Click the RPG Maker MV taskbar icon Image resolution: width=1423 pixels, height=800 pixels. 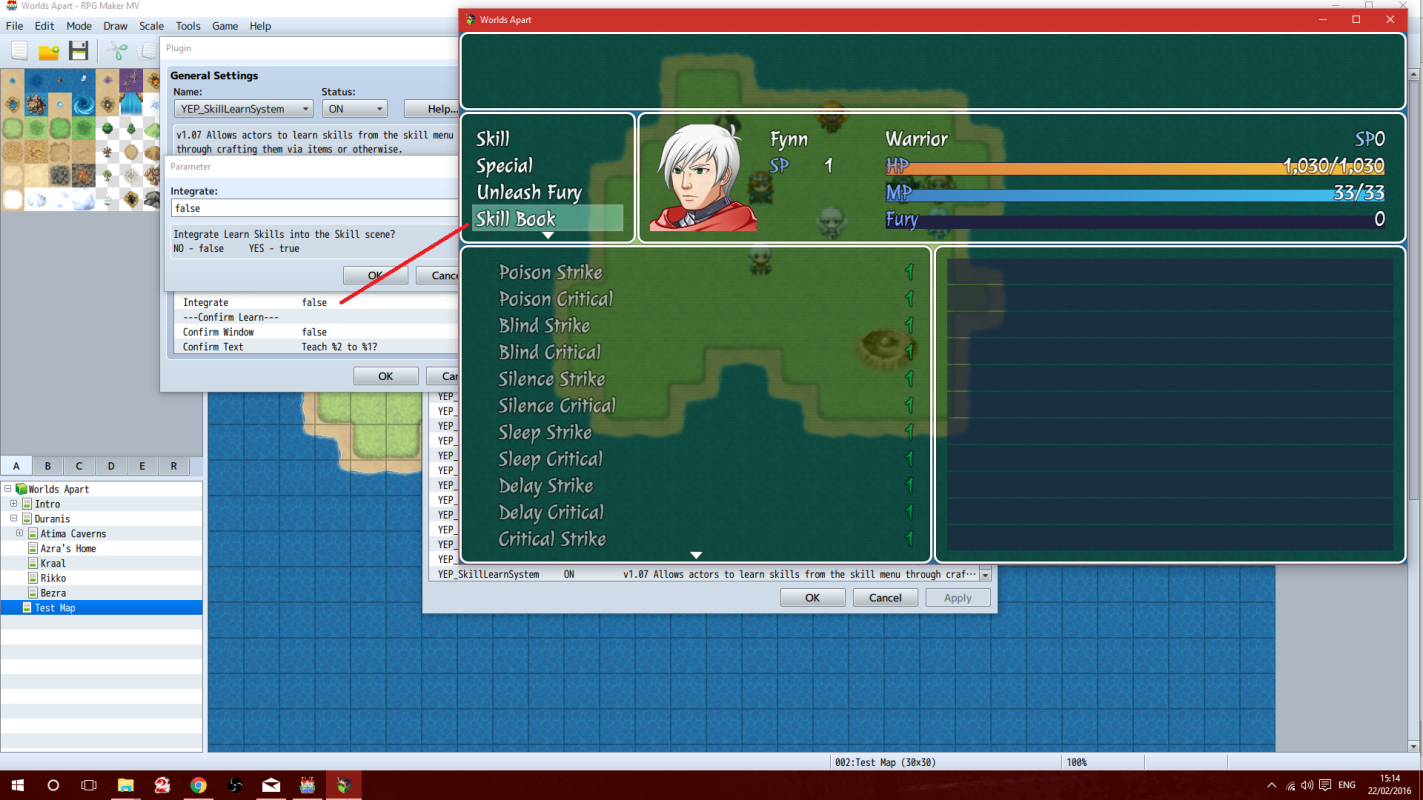[x=307, y=785]
